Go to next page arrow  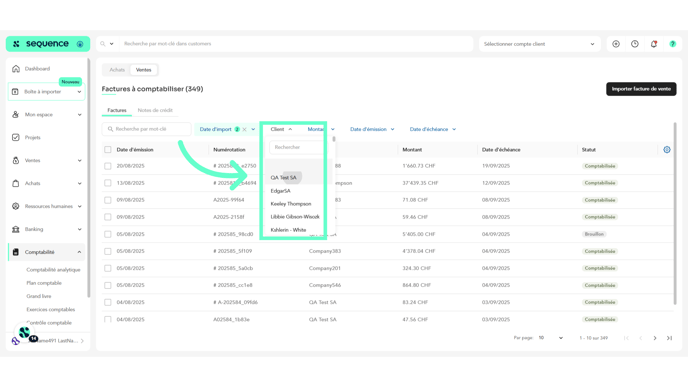[x=655, y=338]
